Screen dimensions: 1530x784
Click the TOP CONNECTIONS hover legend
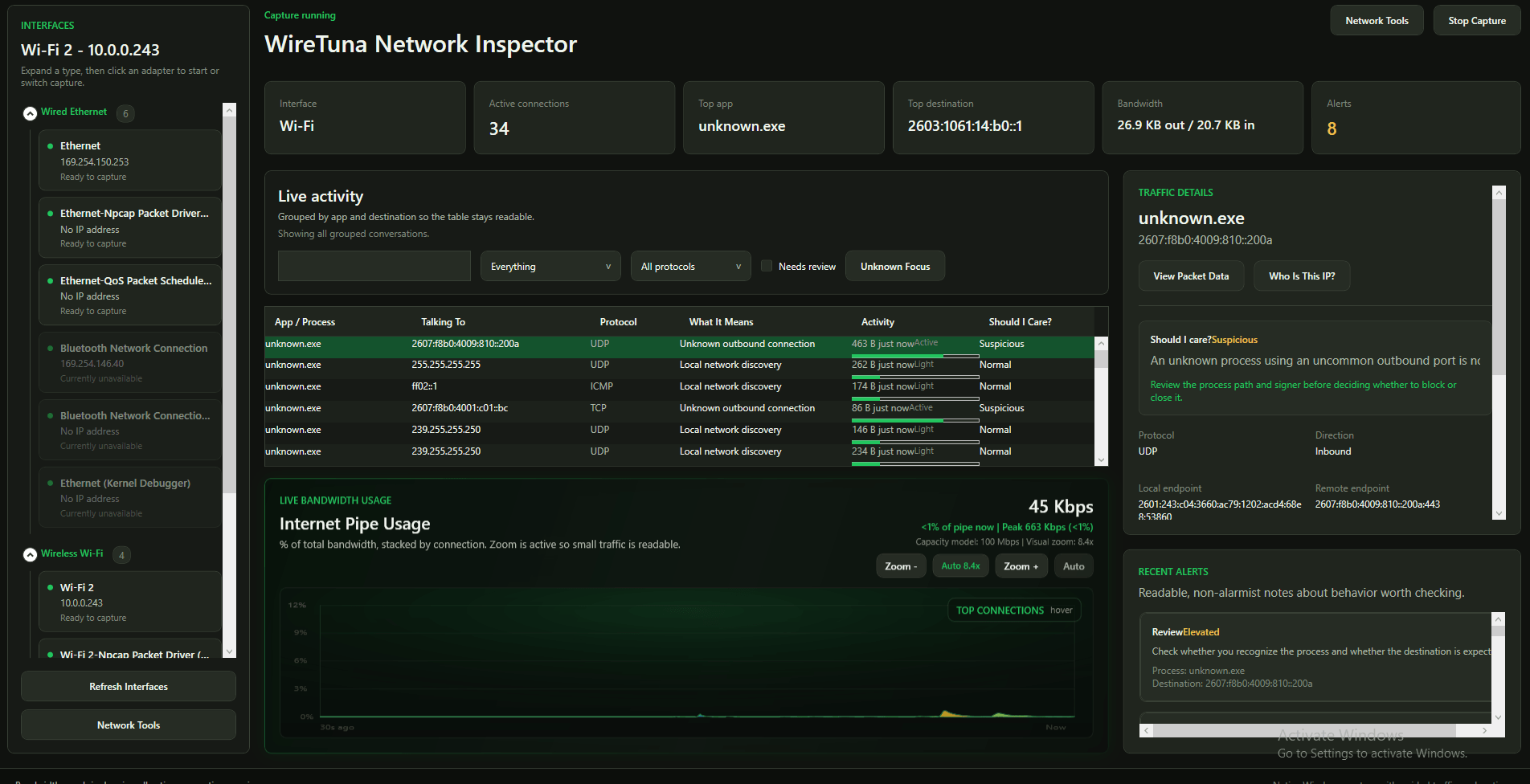pyautogui.click(x=1014, y=610)
